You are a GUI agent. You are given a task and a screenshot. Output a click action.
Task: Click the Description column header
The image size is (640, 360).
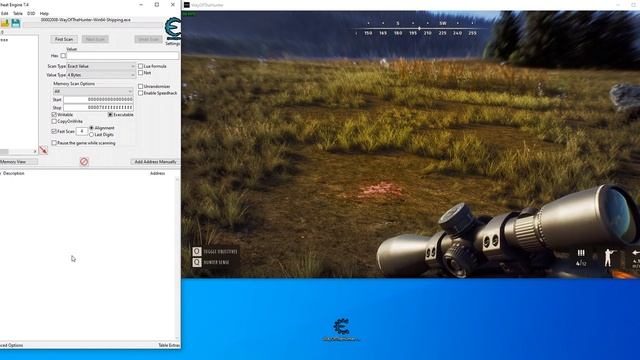[x=14, y=173]
